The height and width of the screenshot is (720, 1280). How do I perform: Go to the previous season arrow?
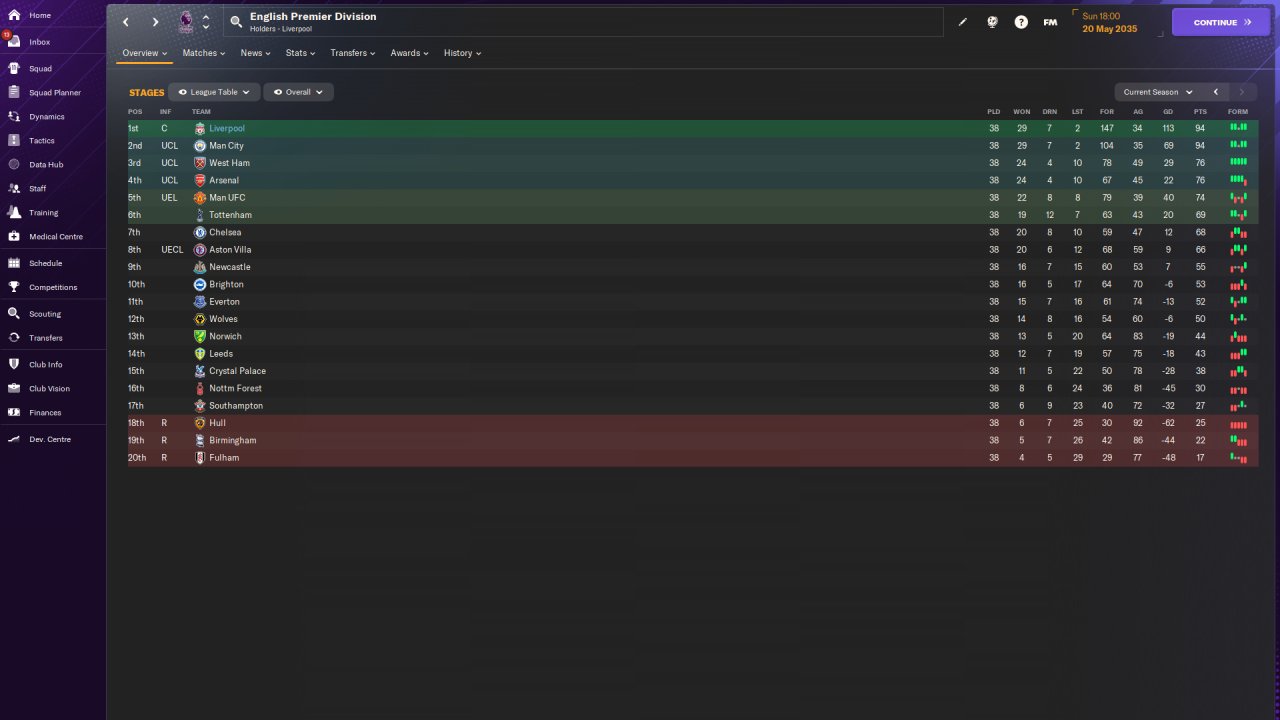pyautogui.click(x=1216, y=92)
